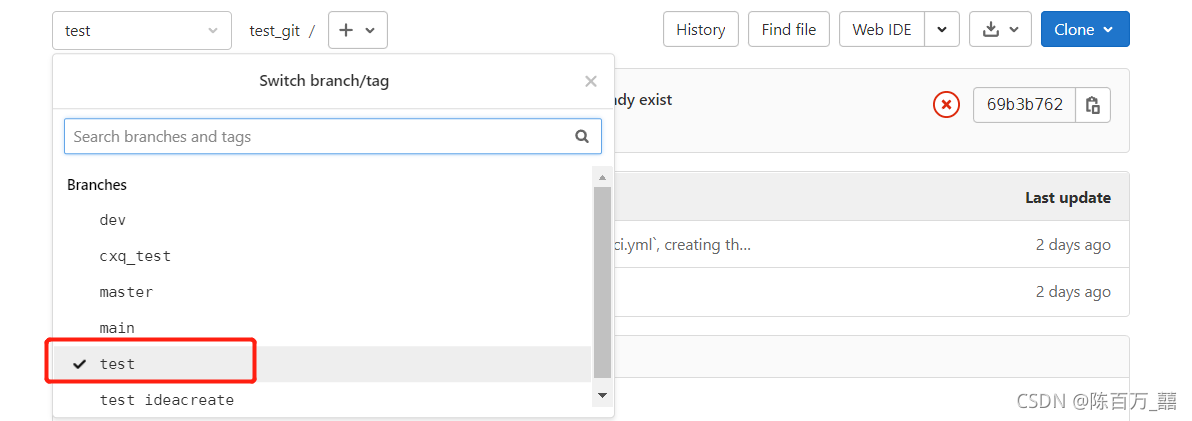The width and height of the screenshot is (1192, 421).
Task: Open the commit History
Action: point(701,30)
